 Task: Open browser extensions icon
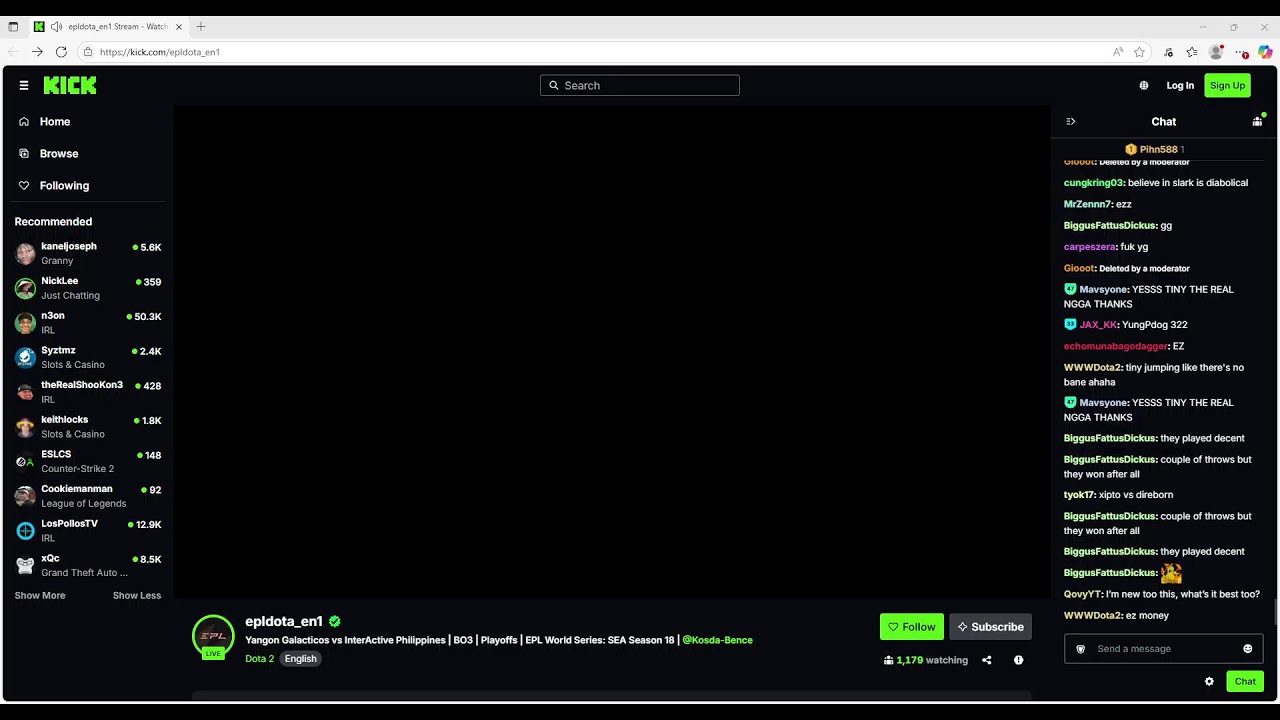tap(1168, 52)
